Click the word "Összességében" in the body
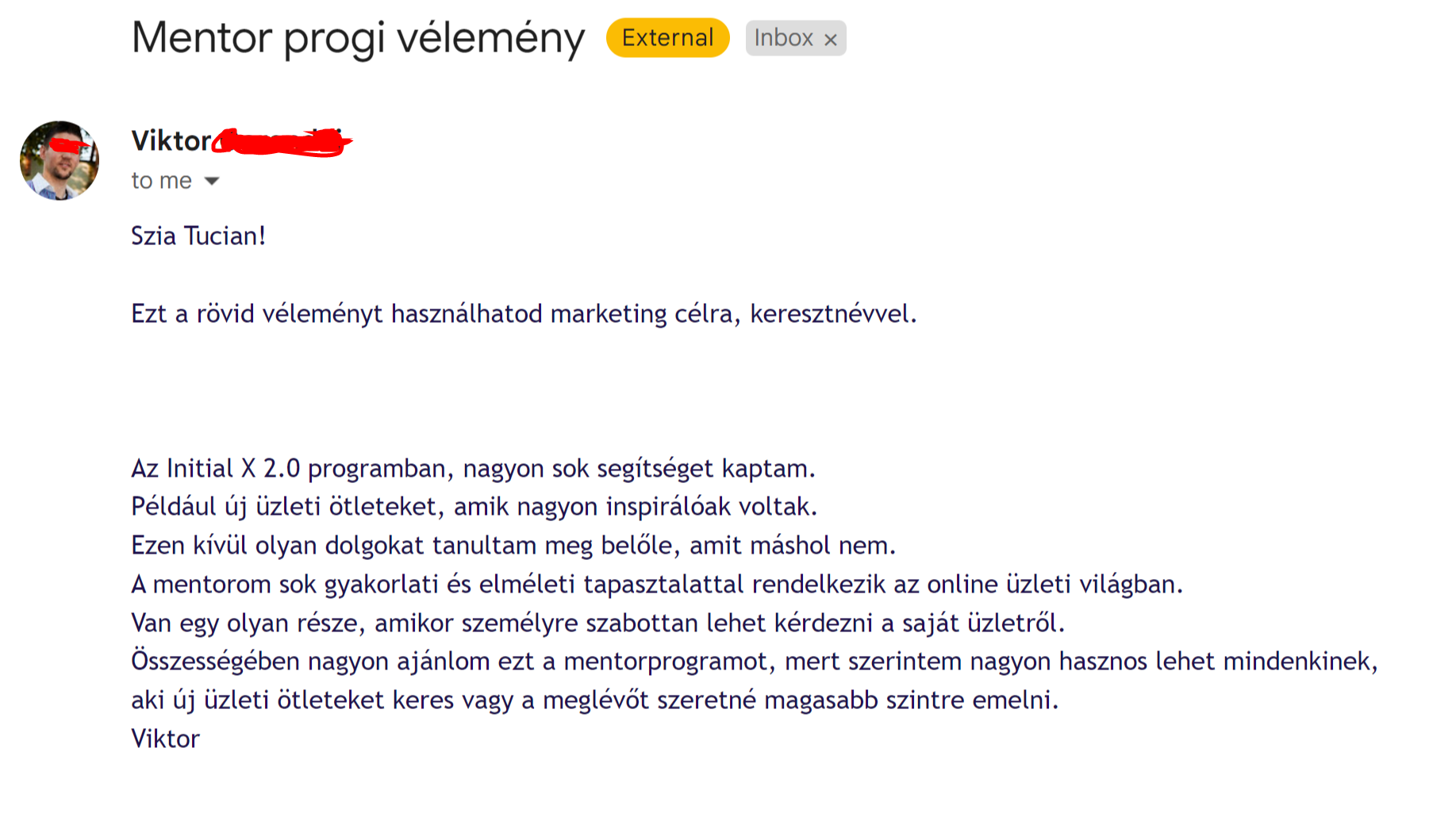This screenshot has width=1456, height=813. [x=216, y=662]
